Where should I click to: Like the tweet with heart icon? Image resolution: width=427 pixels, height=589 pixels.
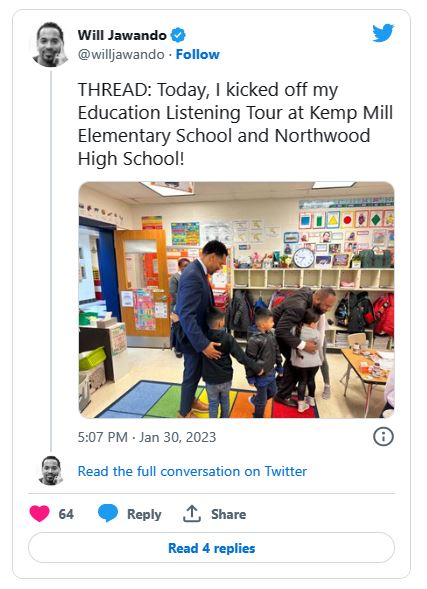click(x=39, y=513)
